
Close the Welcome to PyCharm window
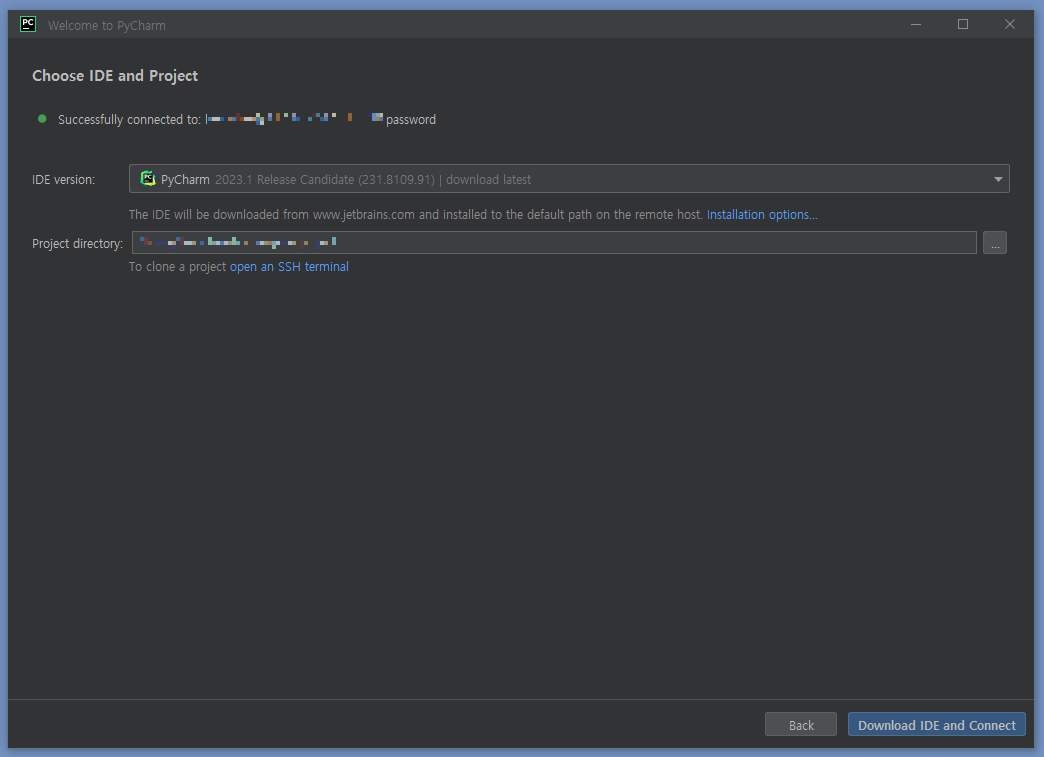tap(1009, 25)
